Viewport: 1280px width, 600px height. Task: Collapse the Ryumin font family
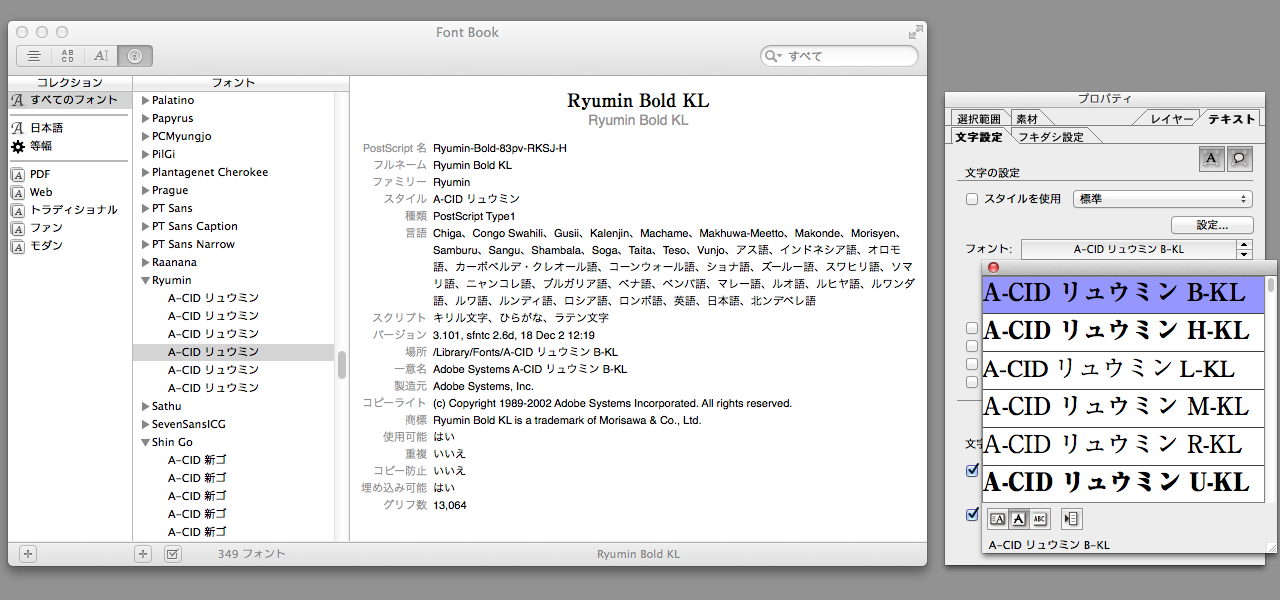pyautogui.click(x=146, y=280)
